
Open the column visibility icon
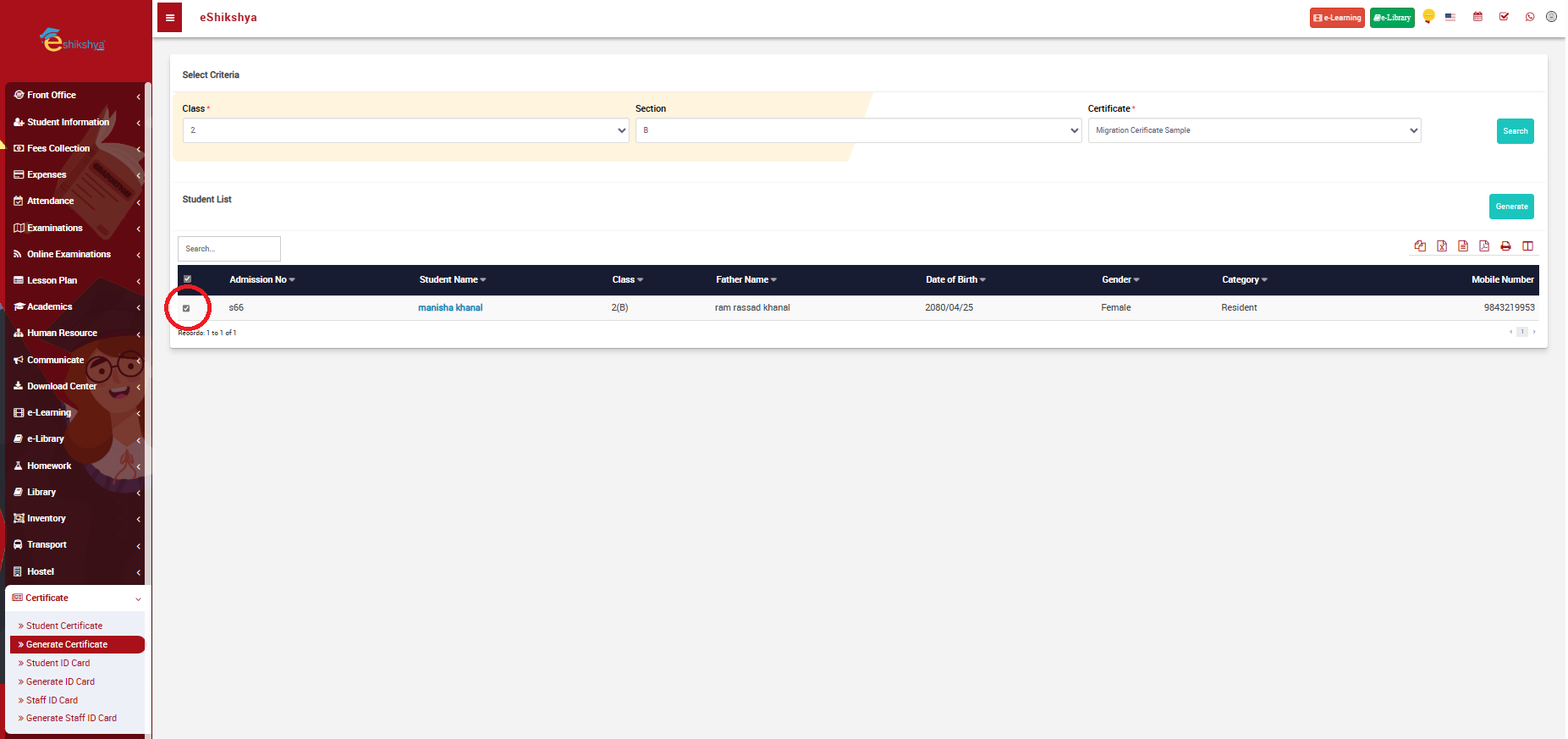click(x=1527, y=246)
